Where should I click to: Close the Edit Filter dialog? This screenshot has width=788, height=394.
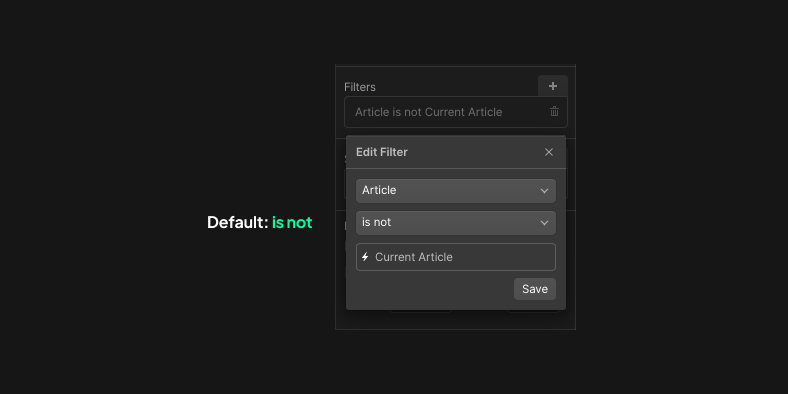point(549,152)
